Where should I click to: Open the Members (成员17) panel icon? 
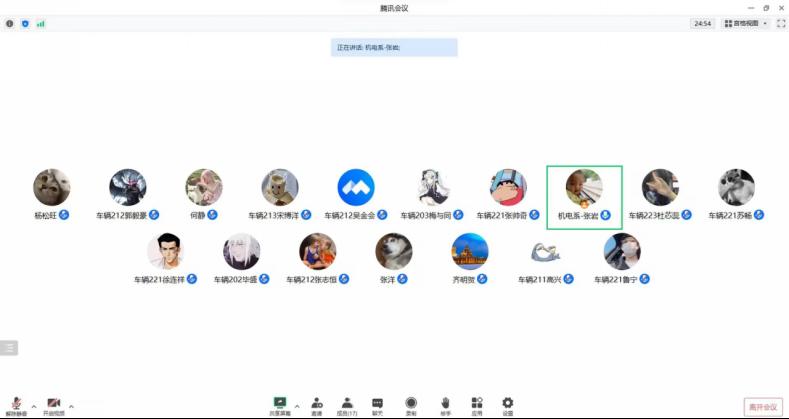(347, 403)
